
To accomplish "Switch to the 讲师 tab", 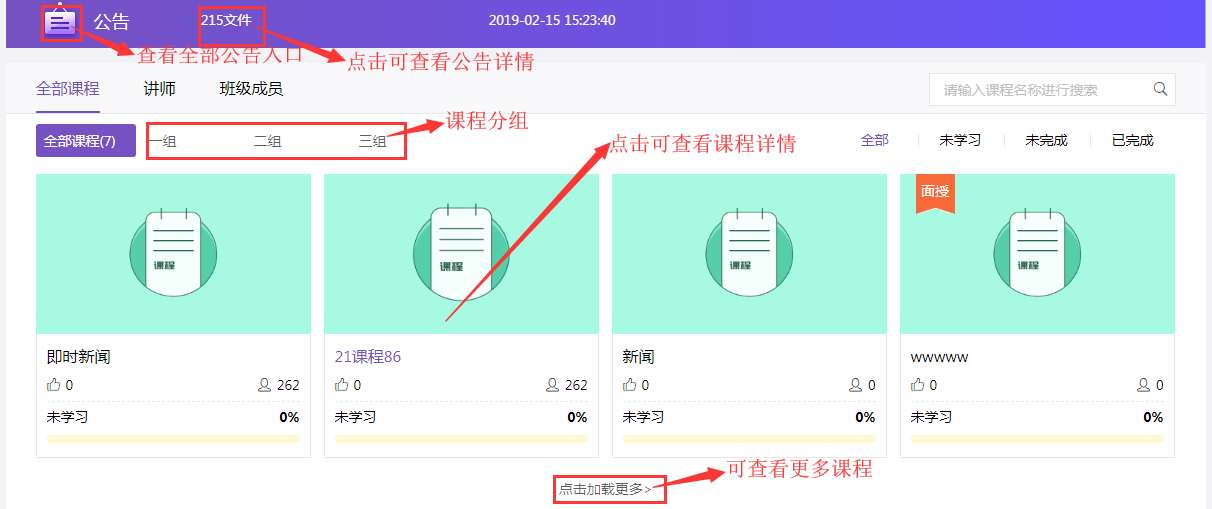I will pos(160,89).
